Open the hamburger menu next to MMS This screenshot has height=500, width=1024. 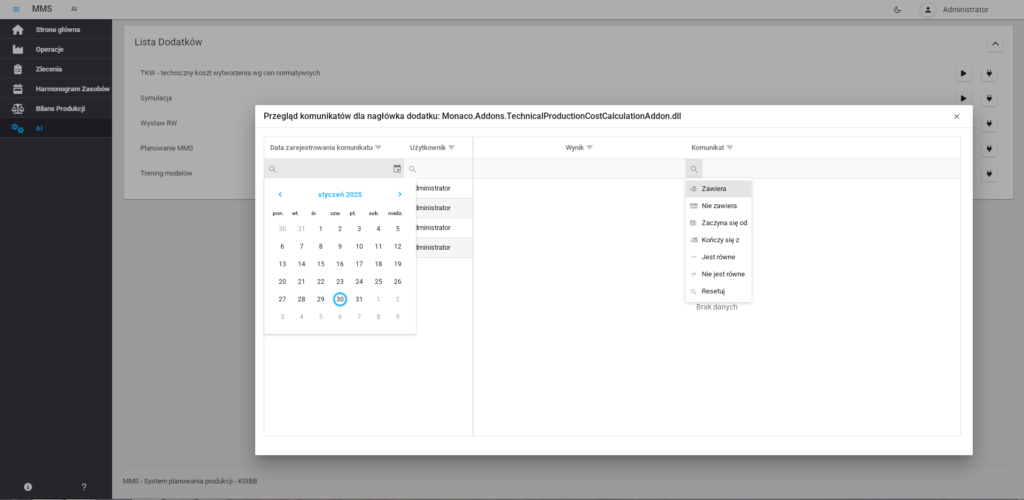(x=15, y=9)
